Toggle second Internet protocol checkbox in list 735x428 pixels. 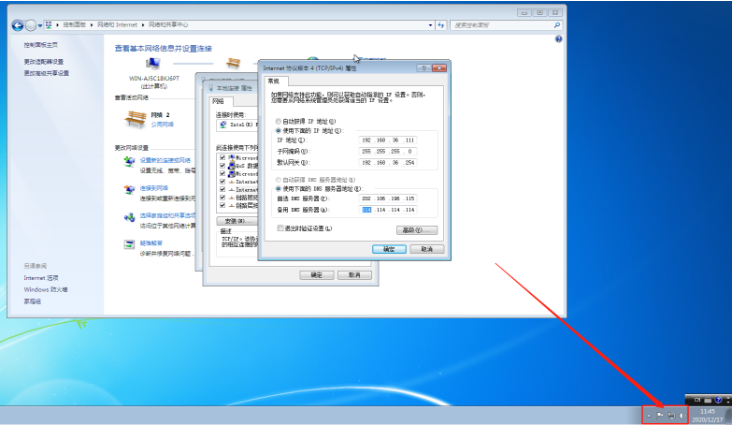click(x=223, y=190)
